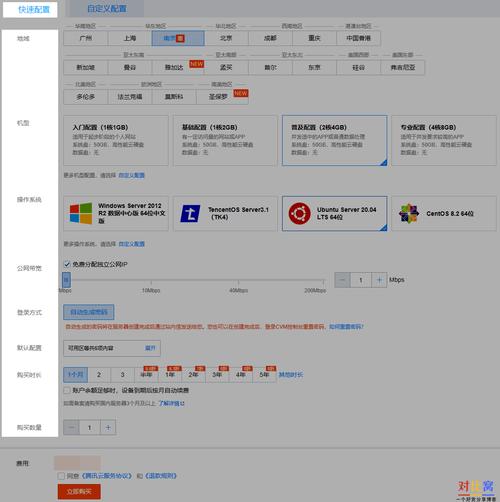The width and height of the screenshot is (500, 502).
Task: Choose the 多伦多 region
Action: click(86, 97)
